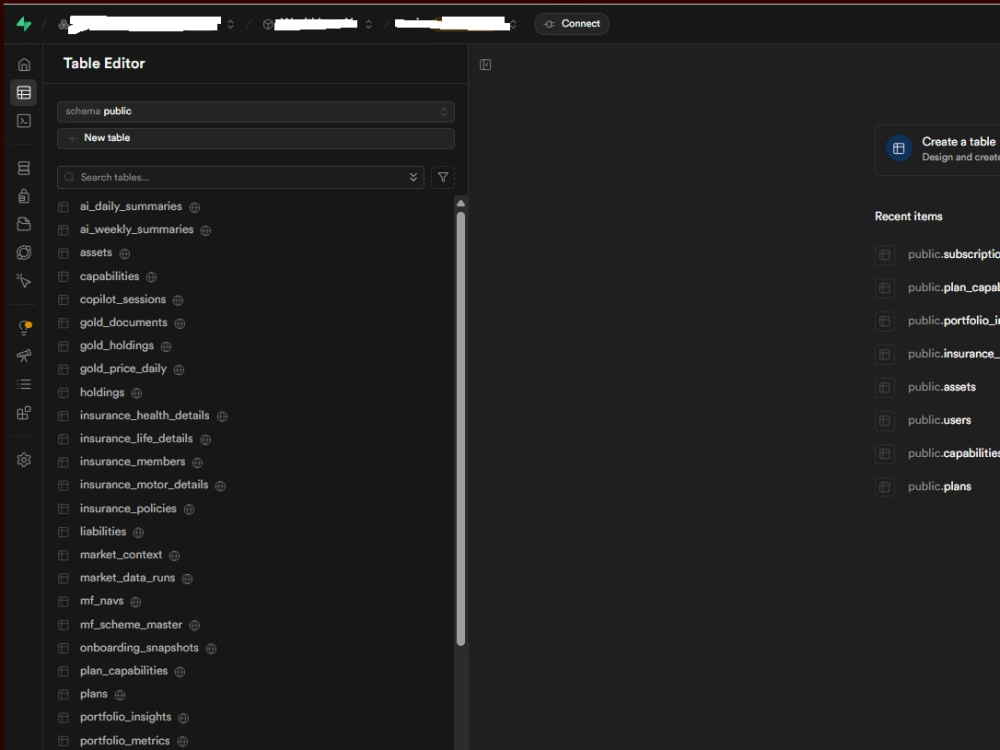Click the Connect button

coord(571,24)
